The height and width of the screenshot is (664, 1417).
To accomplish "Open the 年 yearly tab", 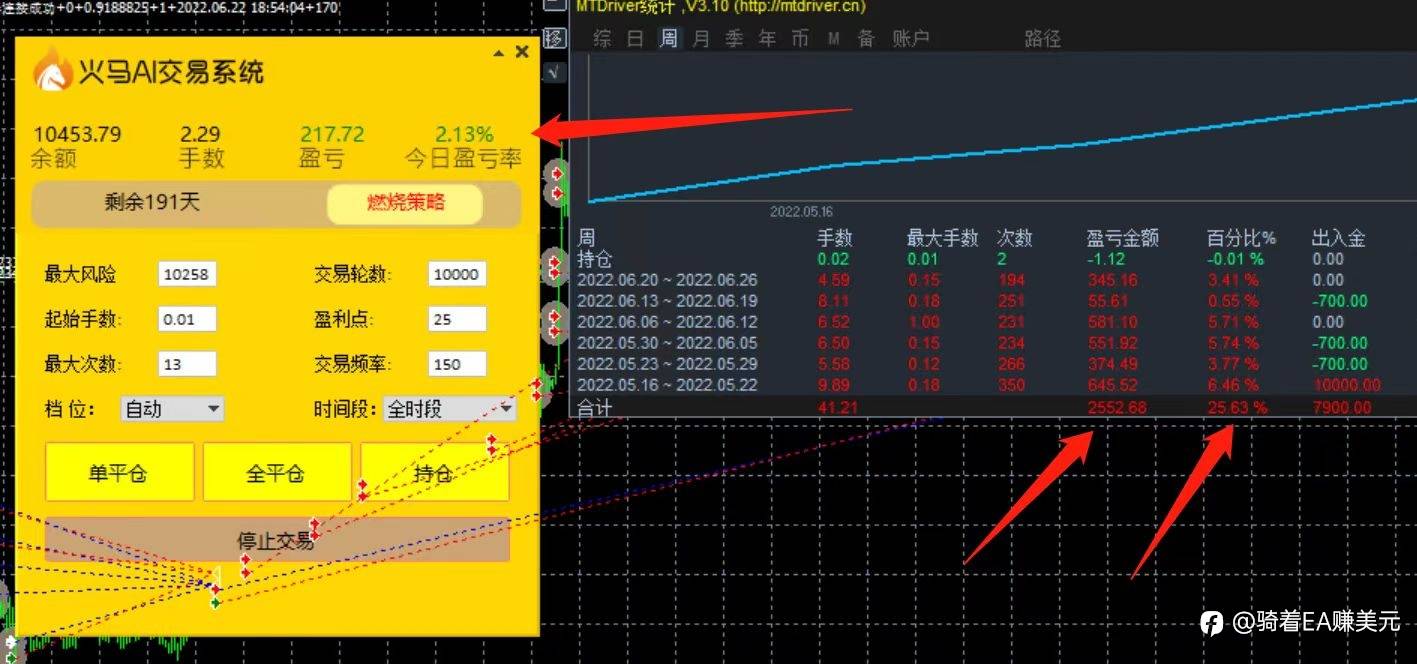I will point(767,39).
